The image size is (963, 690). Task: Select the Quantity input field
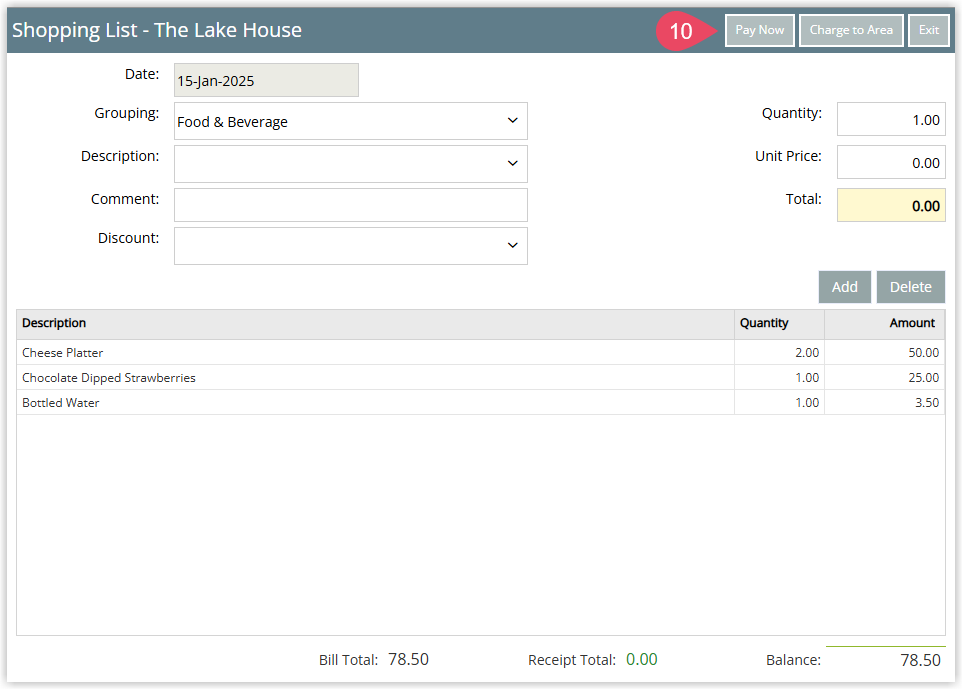point(891,120)
